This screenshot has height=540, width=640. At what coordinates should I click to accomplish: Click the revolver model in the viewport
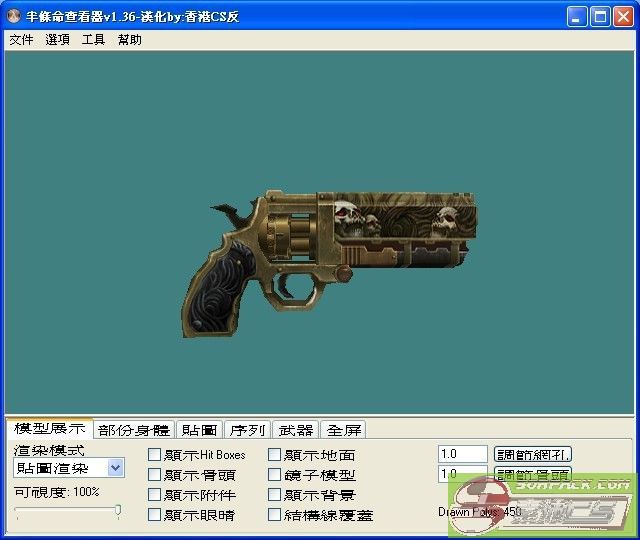(x=329, y=263)
